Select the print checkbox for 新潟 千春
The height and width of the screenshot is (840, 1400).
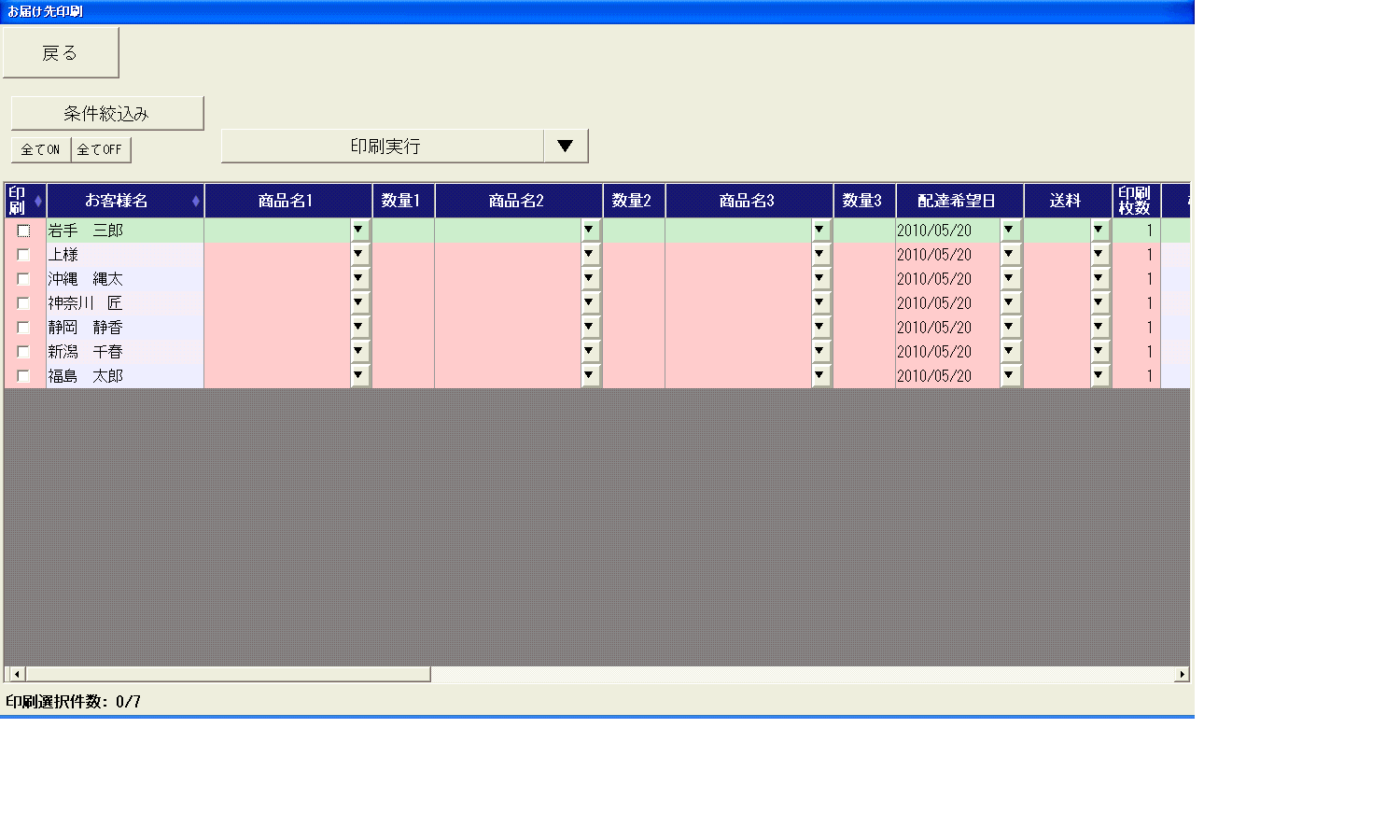click(24, 352)
